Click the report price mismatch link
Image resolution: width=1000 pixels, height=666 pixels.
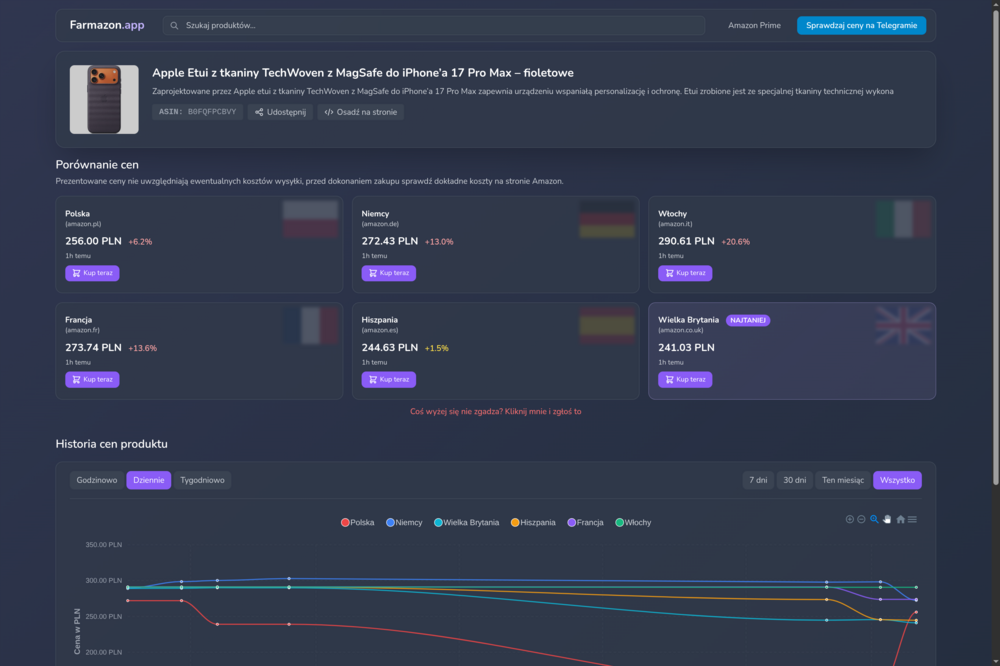point(496,411)
